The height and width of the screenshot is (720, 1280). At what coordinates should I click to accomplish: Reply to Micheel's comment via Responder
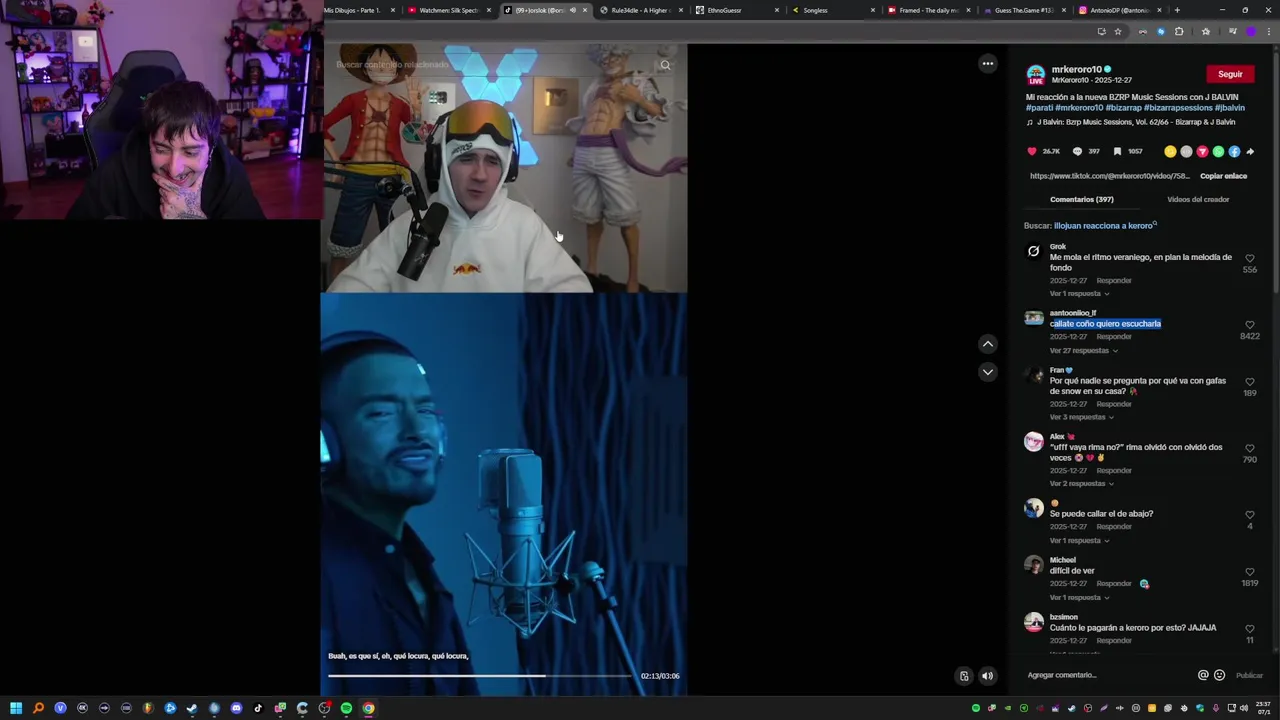coord(1114,584)
